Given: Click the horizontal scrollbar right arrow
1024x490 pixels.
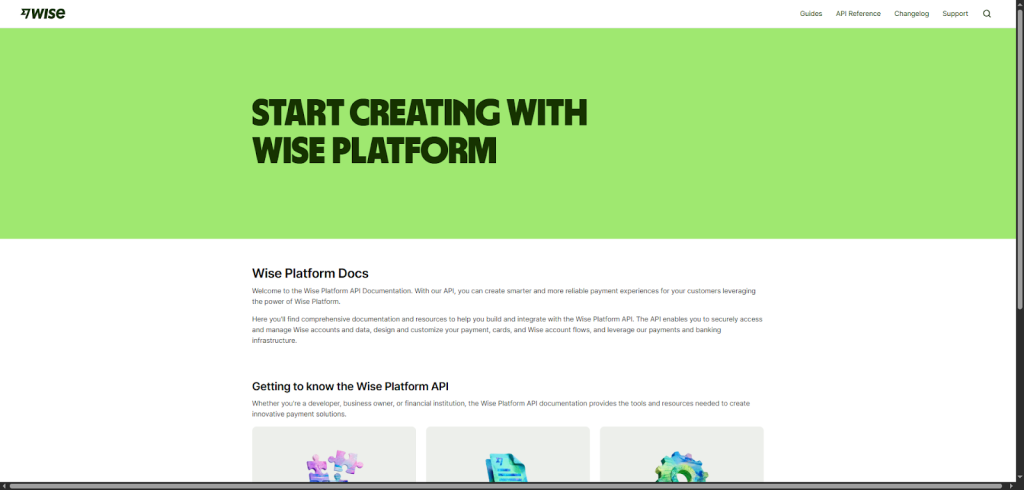Looking at the screenshot, I should [x=1019, y=486].
